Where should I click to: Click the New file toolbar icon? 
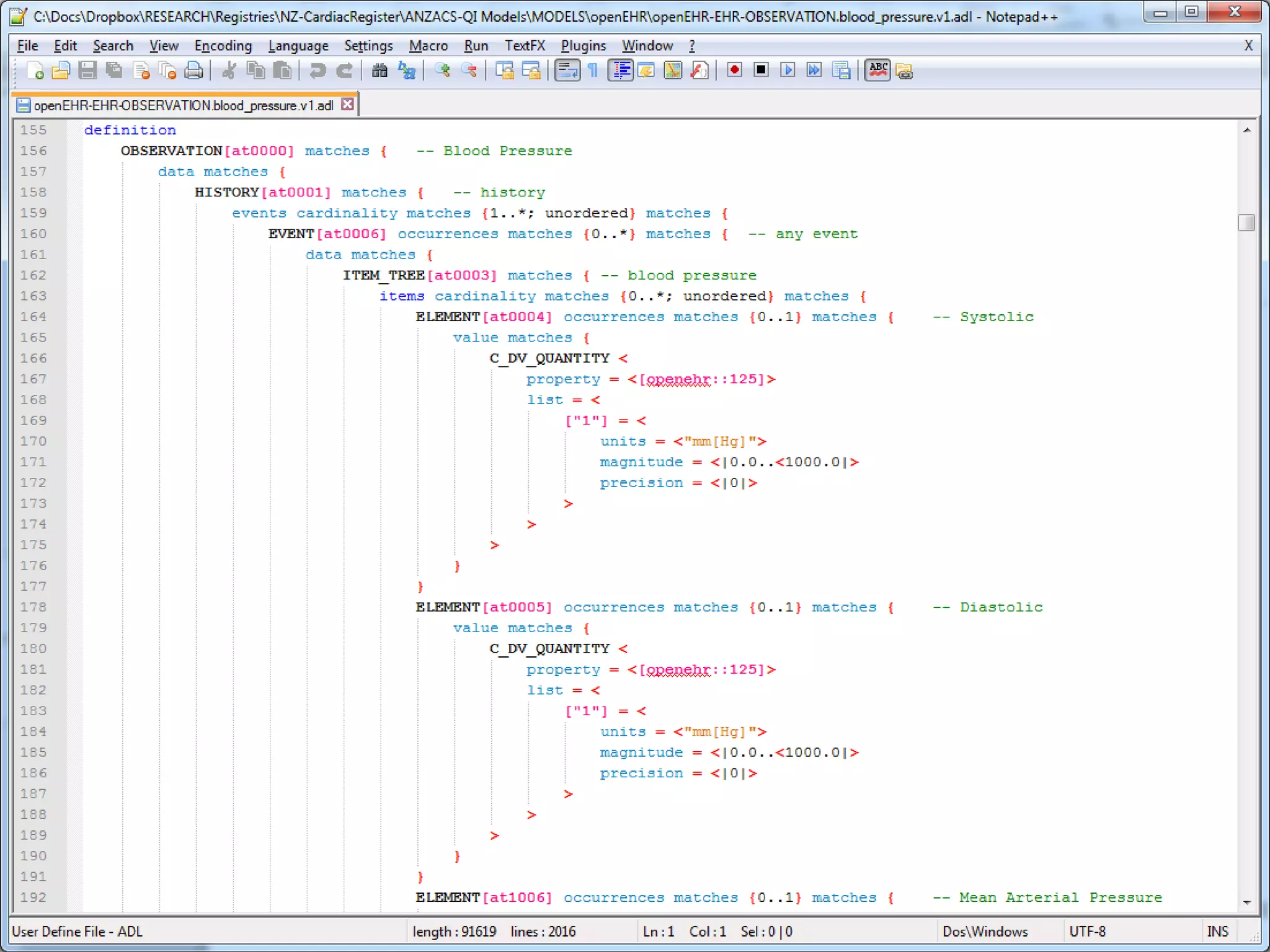[x=35, y=71]
